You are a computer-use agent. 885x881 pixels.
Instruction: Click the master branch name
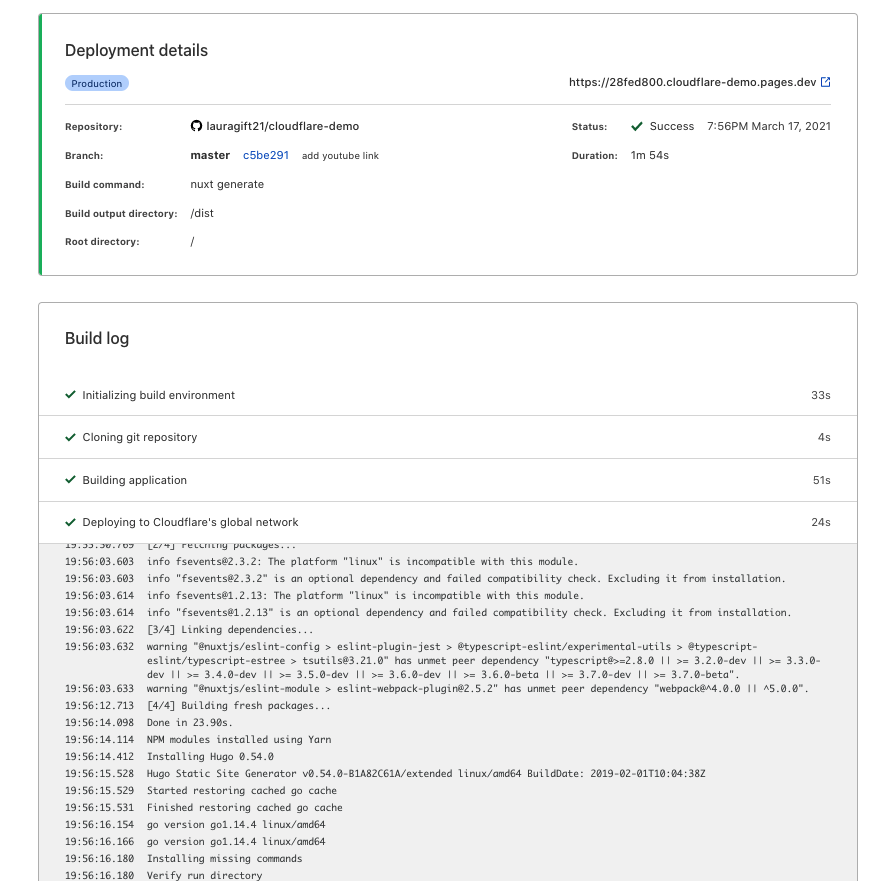[210, 156]
